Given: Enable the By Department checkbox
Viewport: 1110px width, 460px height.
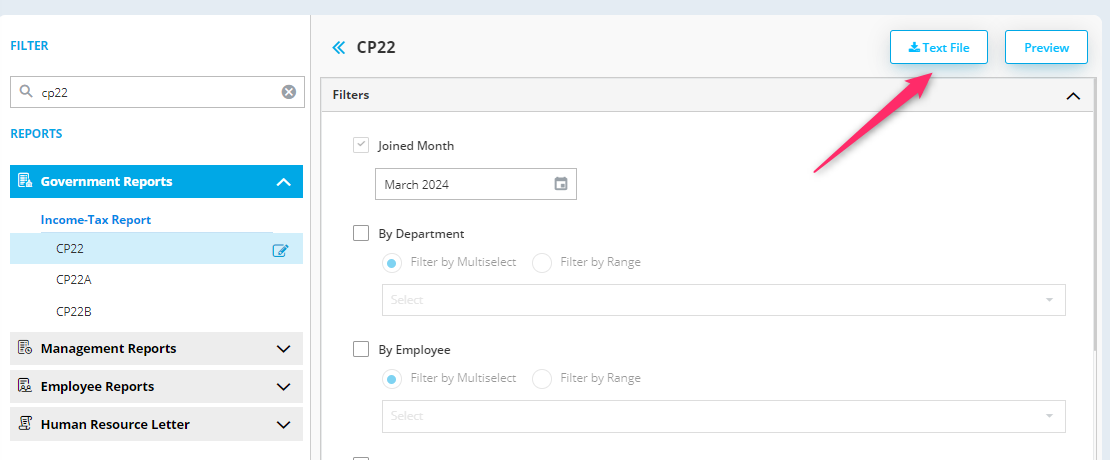Looking at the screenshot, I should coord(362,234).
